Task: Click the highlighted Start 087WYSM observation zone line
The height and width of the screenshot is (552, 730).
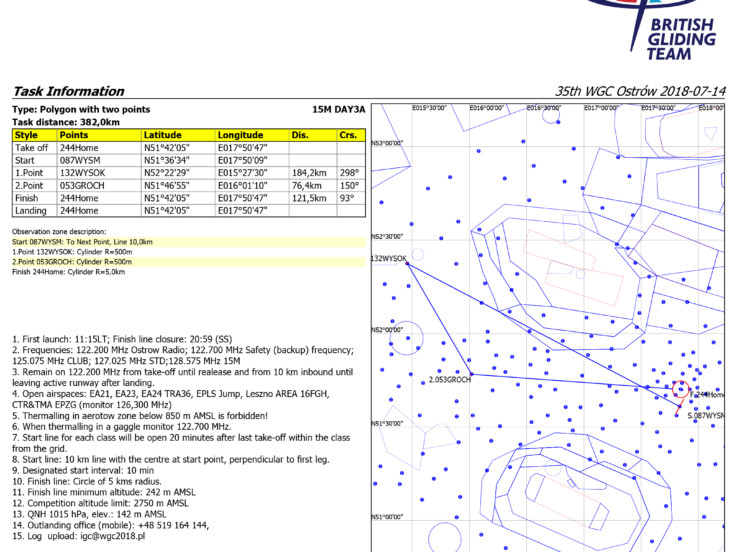Action: 83,242
